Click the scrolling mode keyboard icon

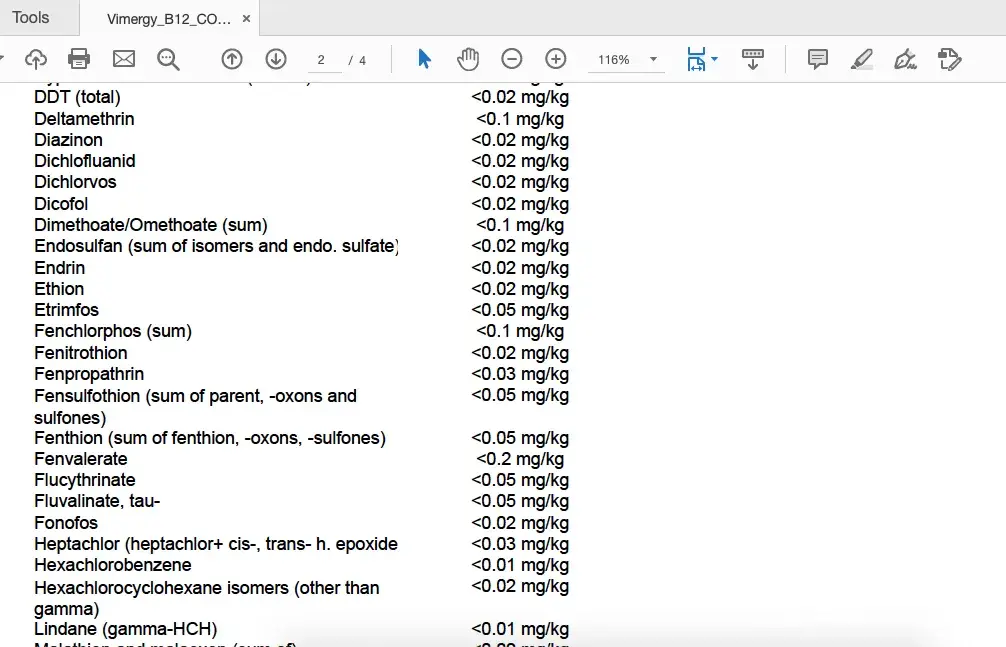point(753,60)
